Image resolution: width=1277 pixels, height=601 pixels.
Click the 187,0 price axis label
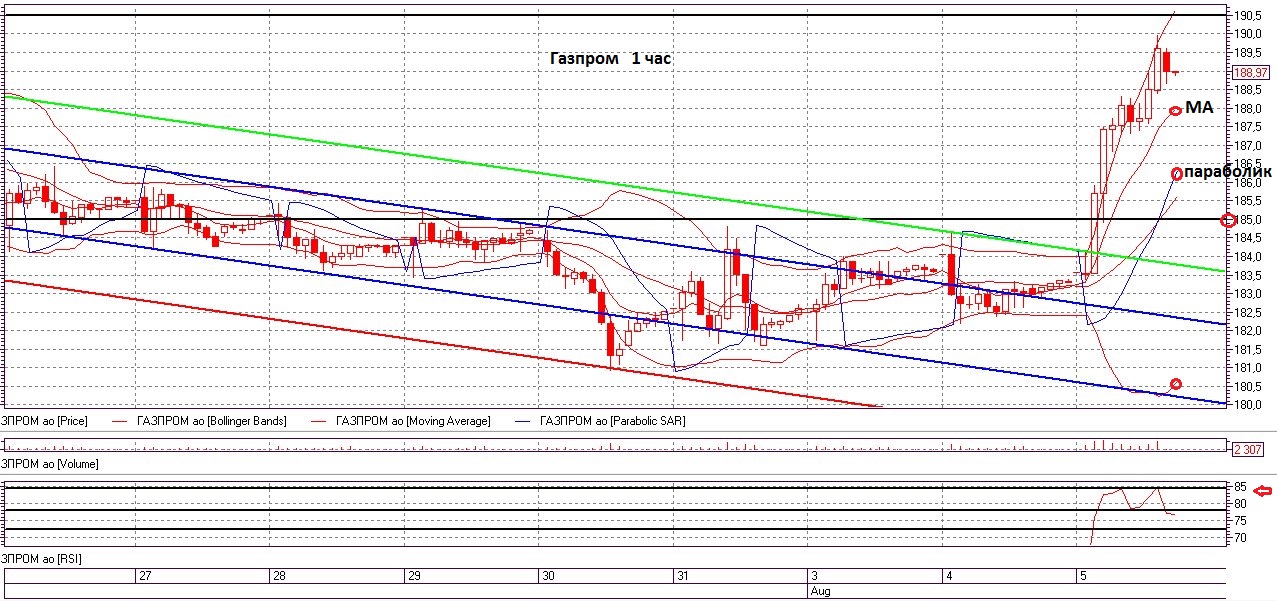click(x=1246, y=146)
